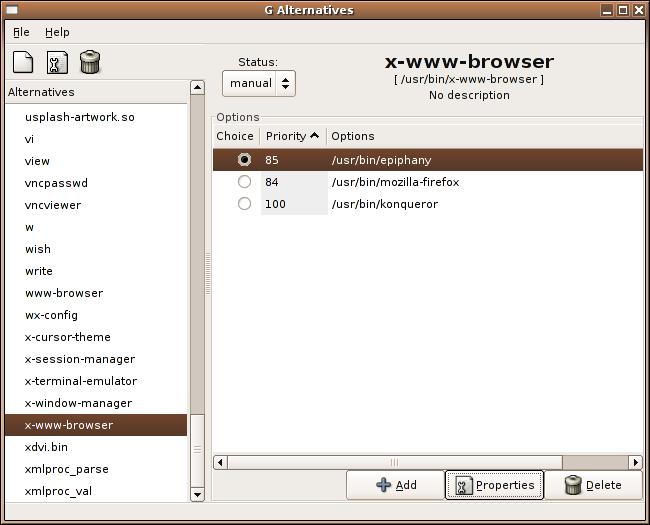The height and width of the screenshot is (525, 650).
Task: Sort by the Priority column header
Action: tap(292, 136)
